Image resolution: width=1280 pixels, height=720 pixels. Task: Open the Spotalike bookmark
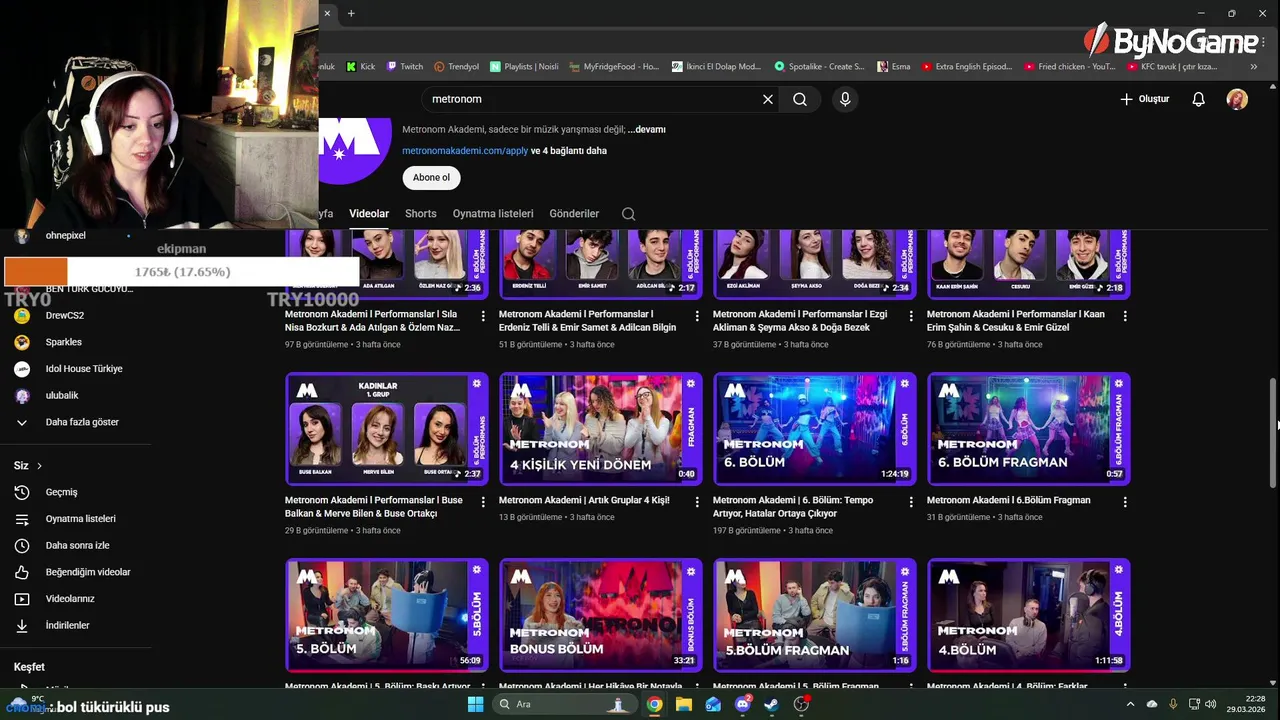coord(819,67)
